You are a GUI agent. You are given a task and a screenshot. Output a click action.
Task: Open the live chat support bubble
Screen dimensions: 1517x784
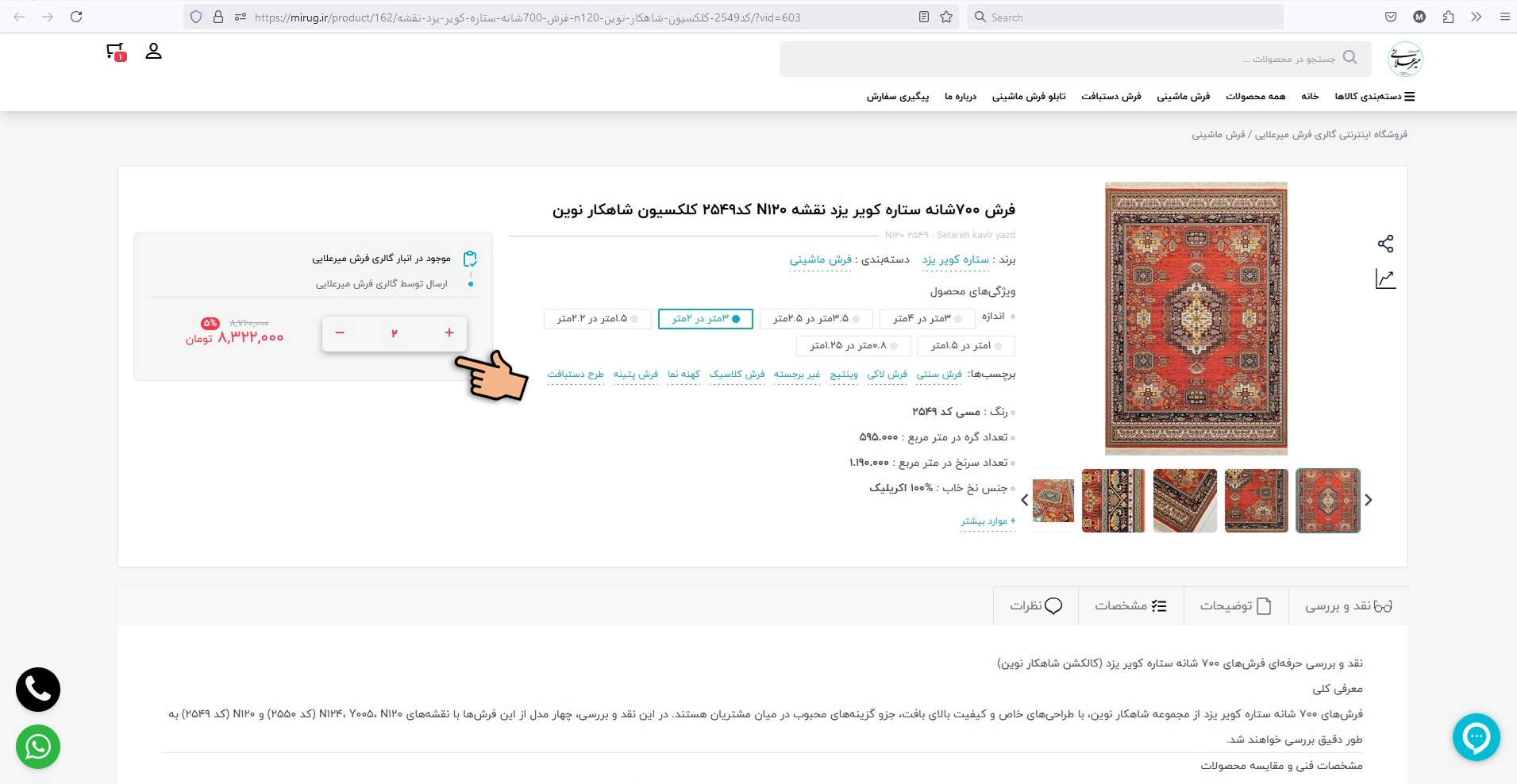click(x=1477, y=737)
